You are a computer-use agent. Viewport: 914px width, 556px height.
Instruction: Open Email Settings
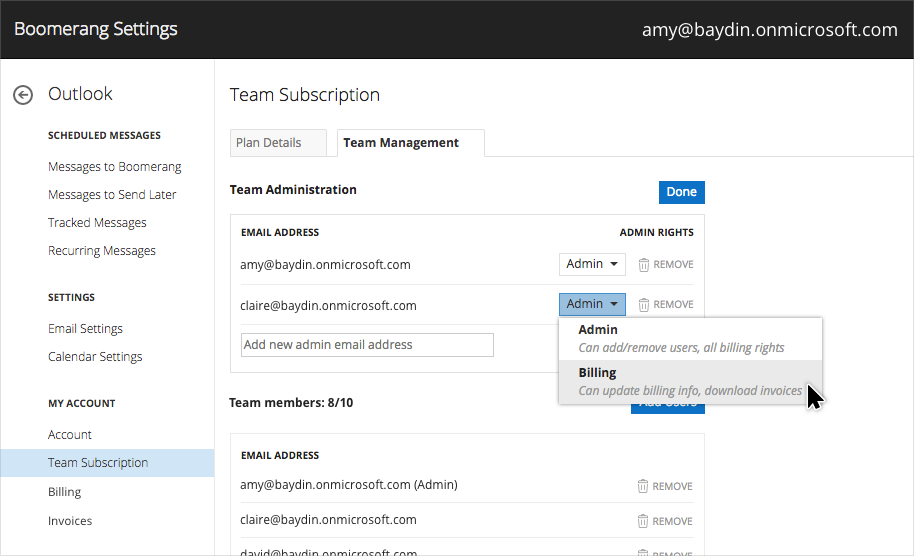click(86, 329)
